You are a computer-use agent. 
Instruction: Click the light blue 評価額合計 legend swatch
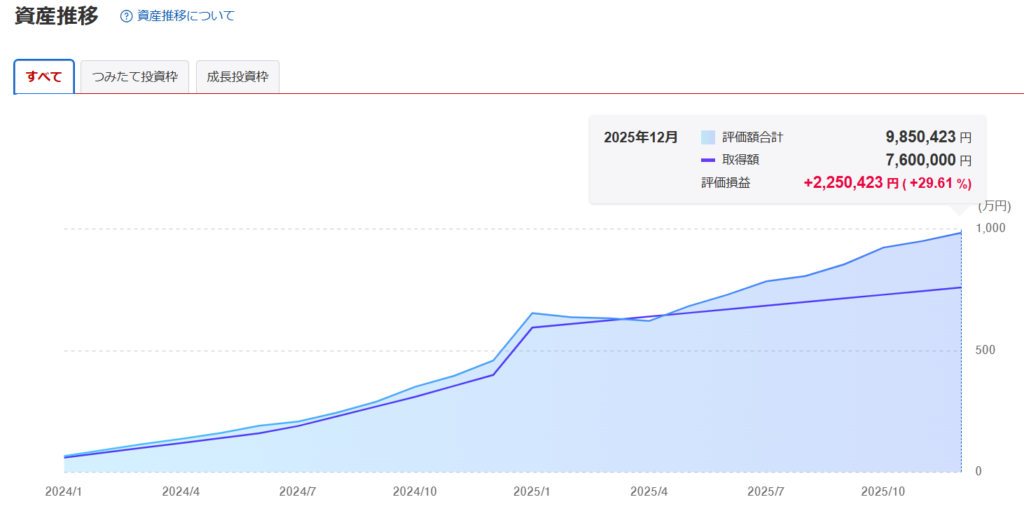click(x=708, y=137)
